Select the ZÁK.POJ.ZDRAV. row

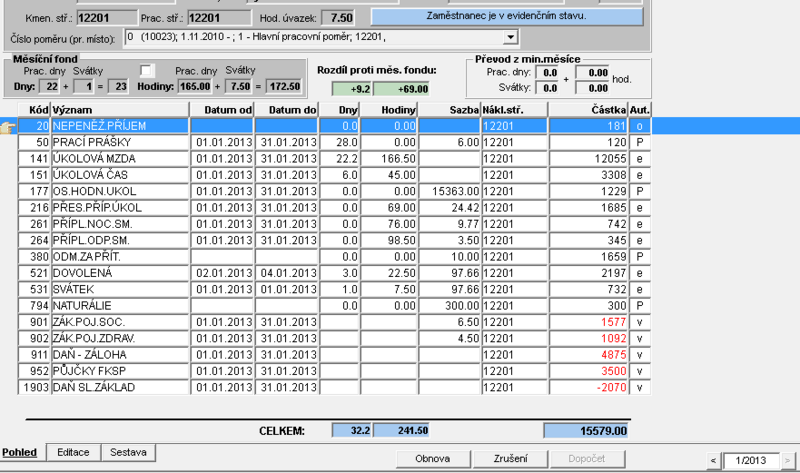tap(334, 338)
